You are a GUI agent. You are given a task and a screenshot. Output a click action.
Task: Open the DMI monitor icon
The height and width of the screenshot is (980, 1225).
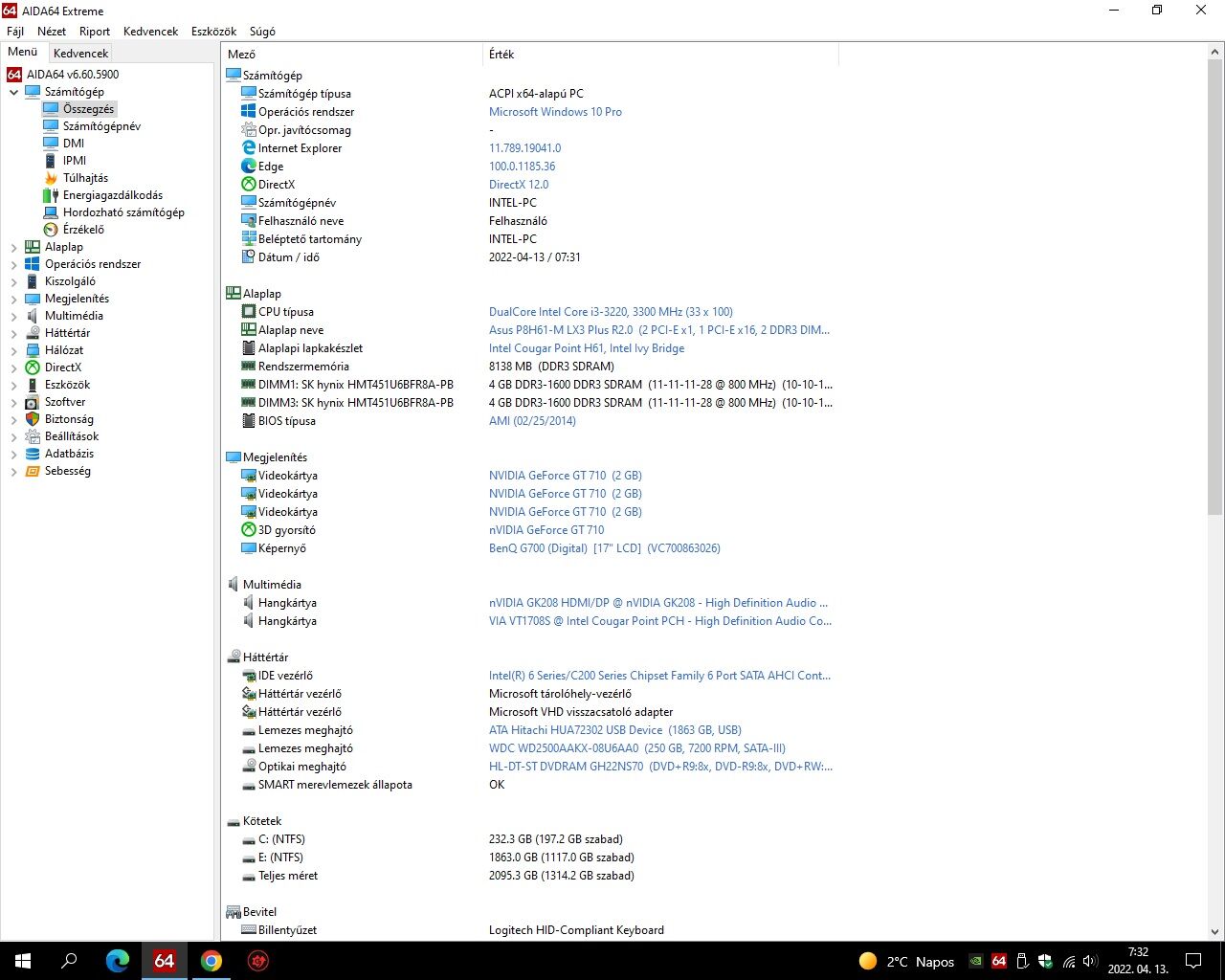pyautogui.click(x=51, y=144)
